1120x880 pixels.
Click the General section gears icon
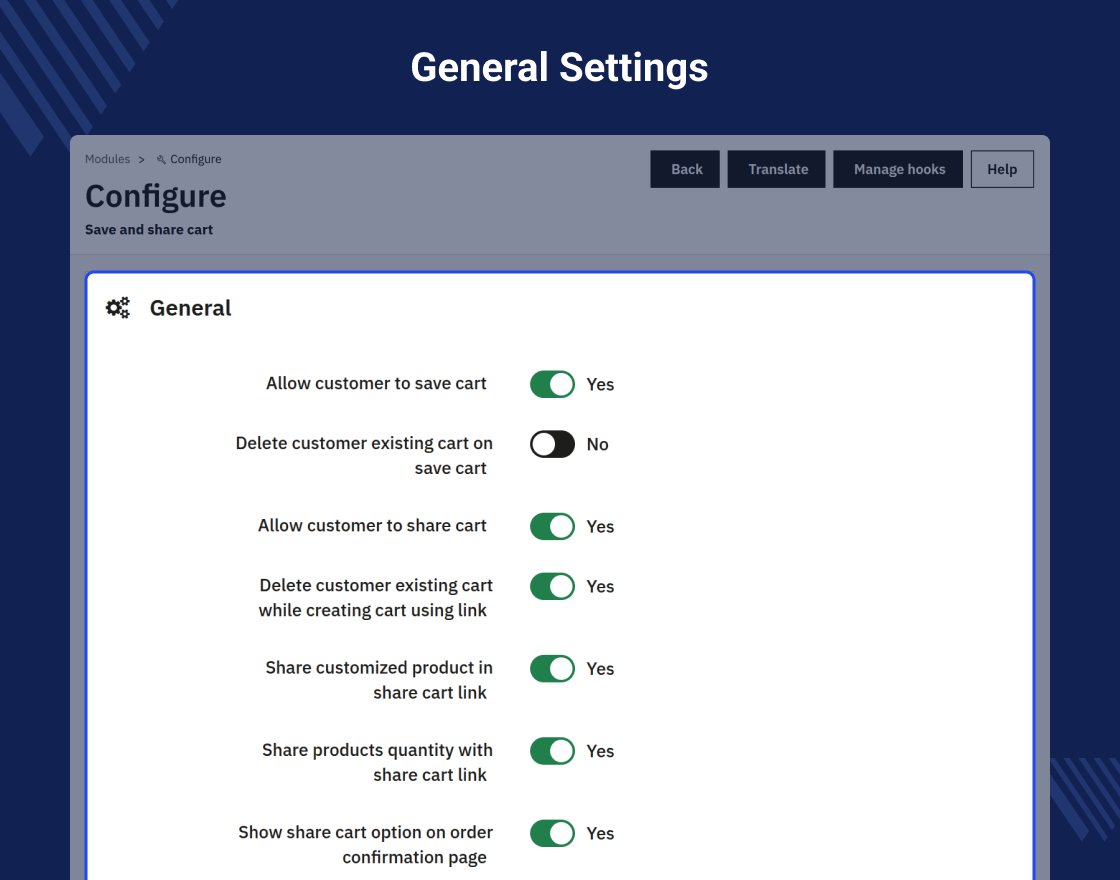118,308
